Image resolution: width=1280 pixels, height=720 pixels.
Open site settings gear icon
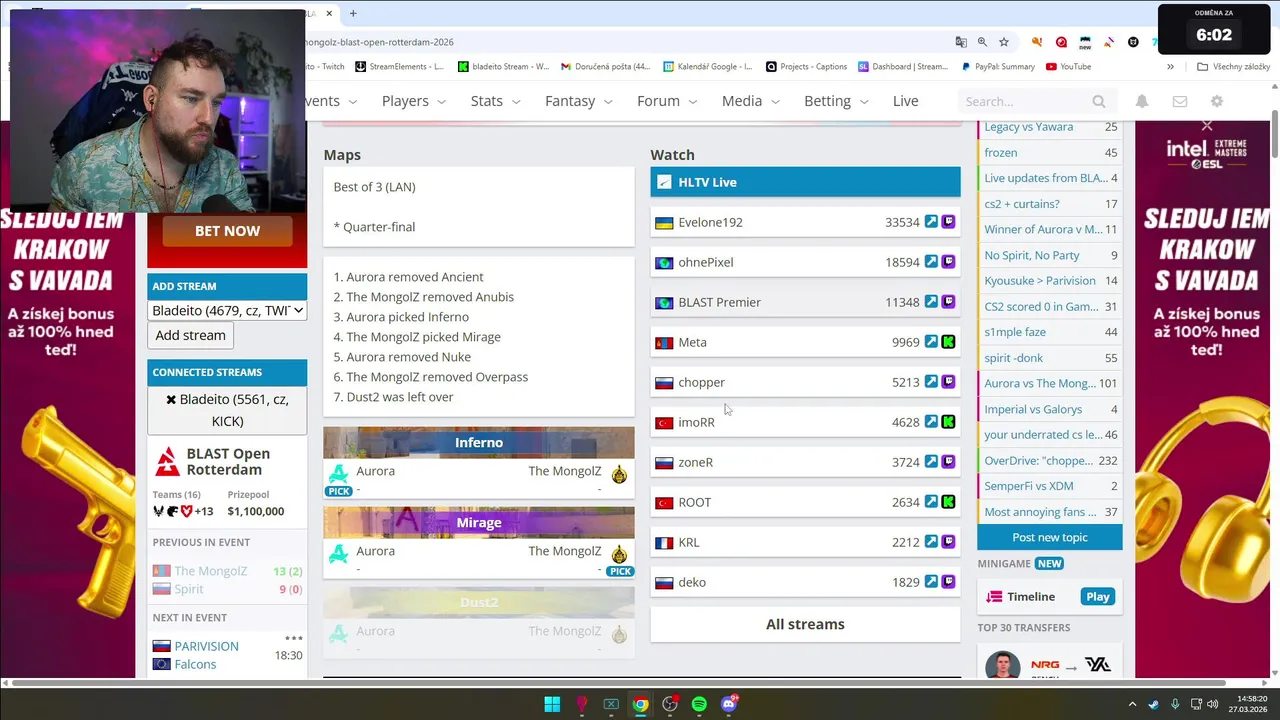pos(1217,101)
